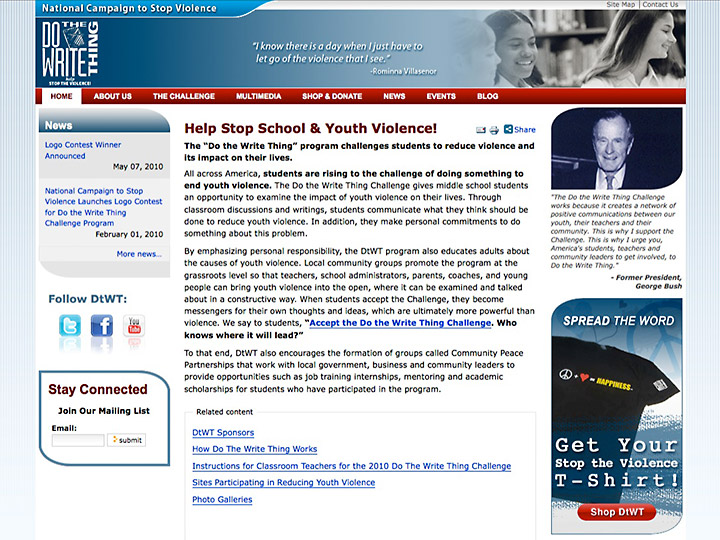Screen dimensions: 720x540
Task: Open THE CHALLENGE menu item
Action: 183,97
